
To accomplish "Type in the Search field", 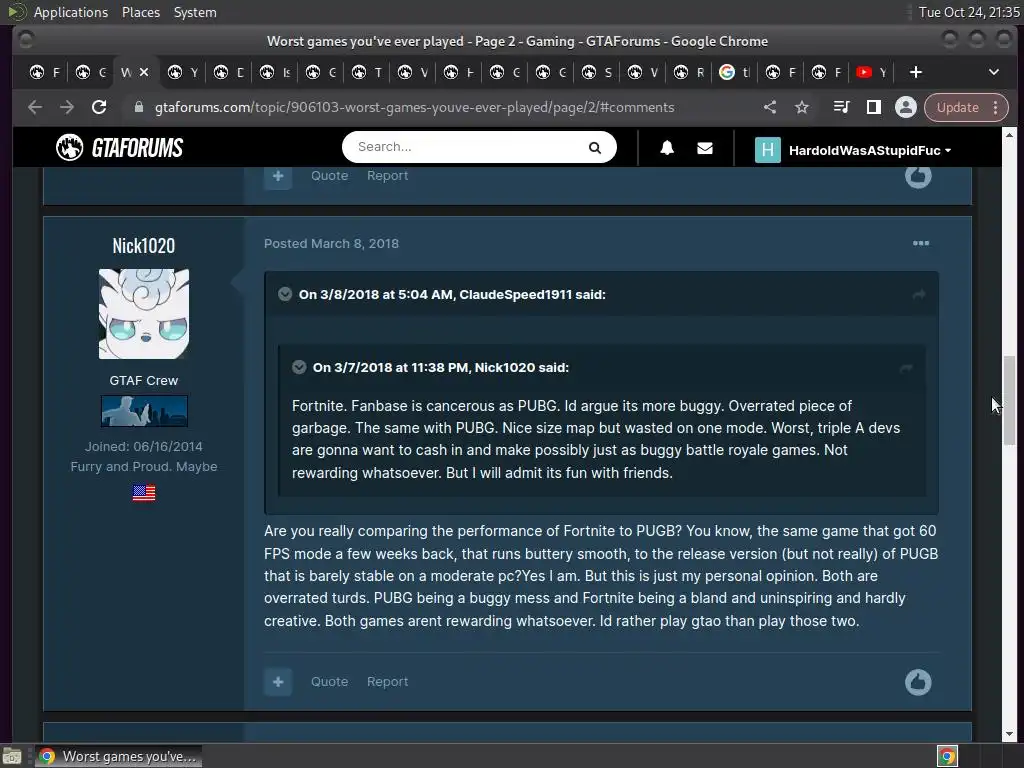I will 467,147.
